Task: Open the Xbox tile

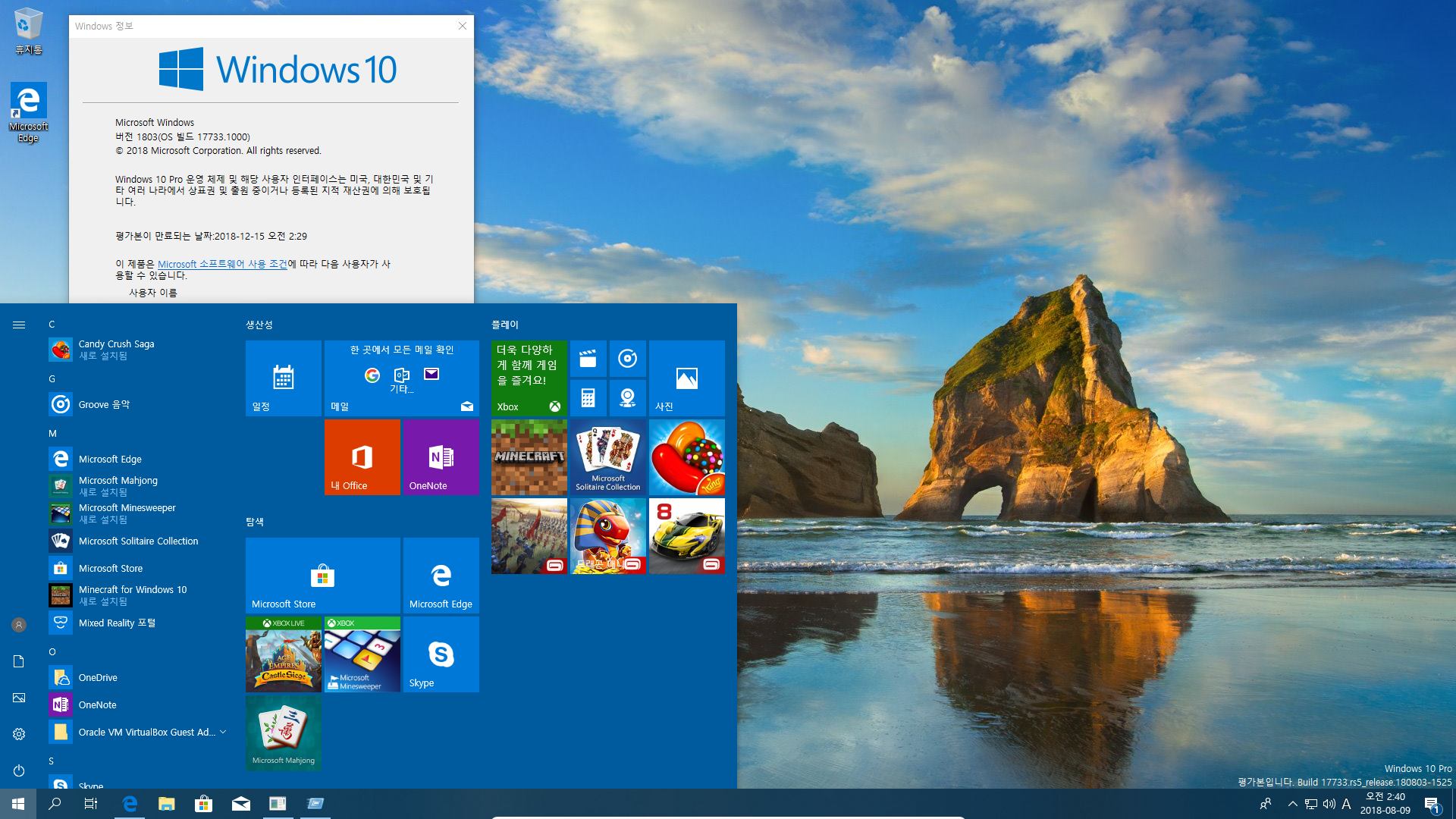Action: coord(529,378)
